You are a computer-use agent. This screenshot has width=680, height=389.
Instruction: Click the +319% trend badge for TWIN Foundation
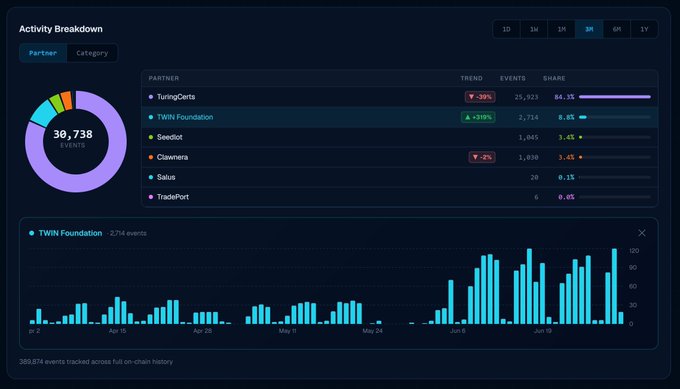[x=478, y=117]
